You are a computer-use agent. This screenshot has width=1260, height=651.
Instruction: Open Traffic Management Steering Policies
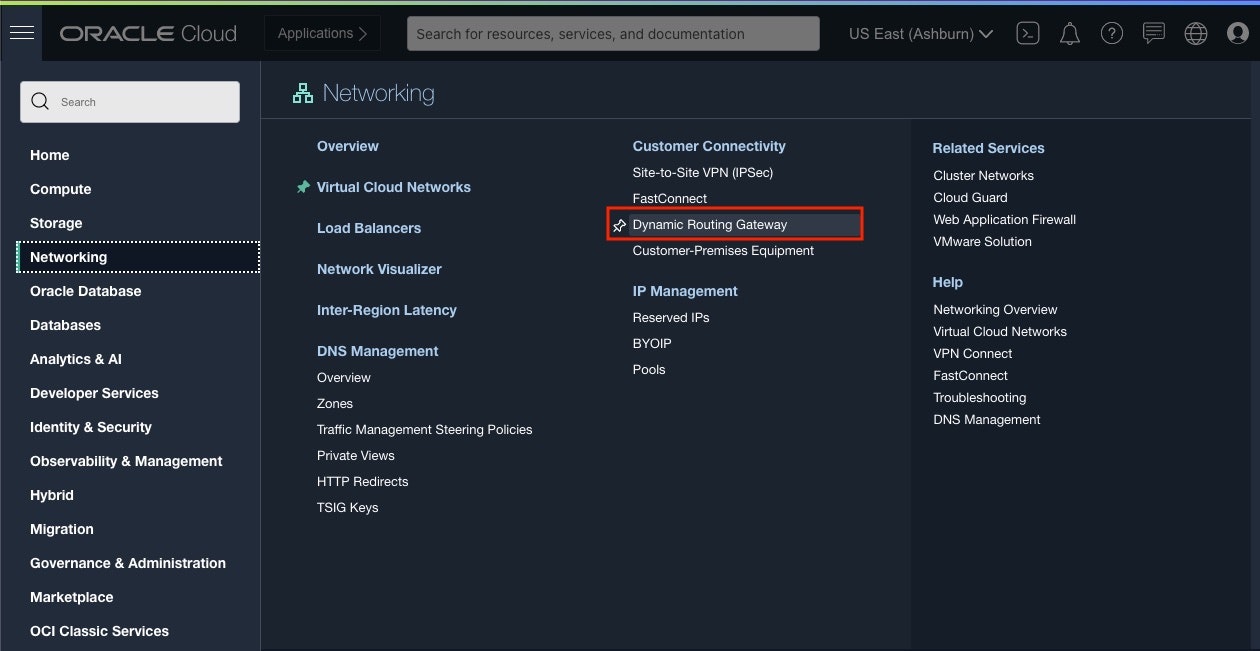coord(425,429)
